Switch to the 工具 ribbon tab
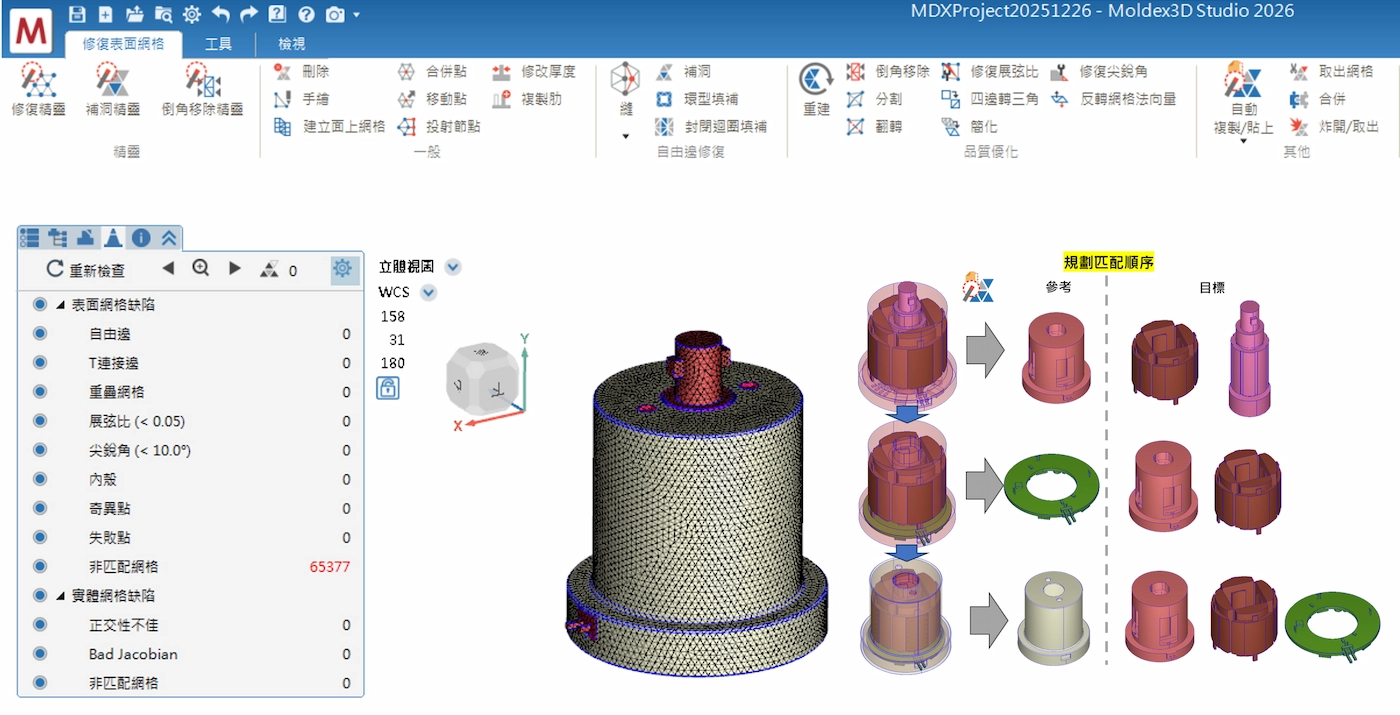This screenshot has width=1400, height=715. click(x=218, y=44)
